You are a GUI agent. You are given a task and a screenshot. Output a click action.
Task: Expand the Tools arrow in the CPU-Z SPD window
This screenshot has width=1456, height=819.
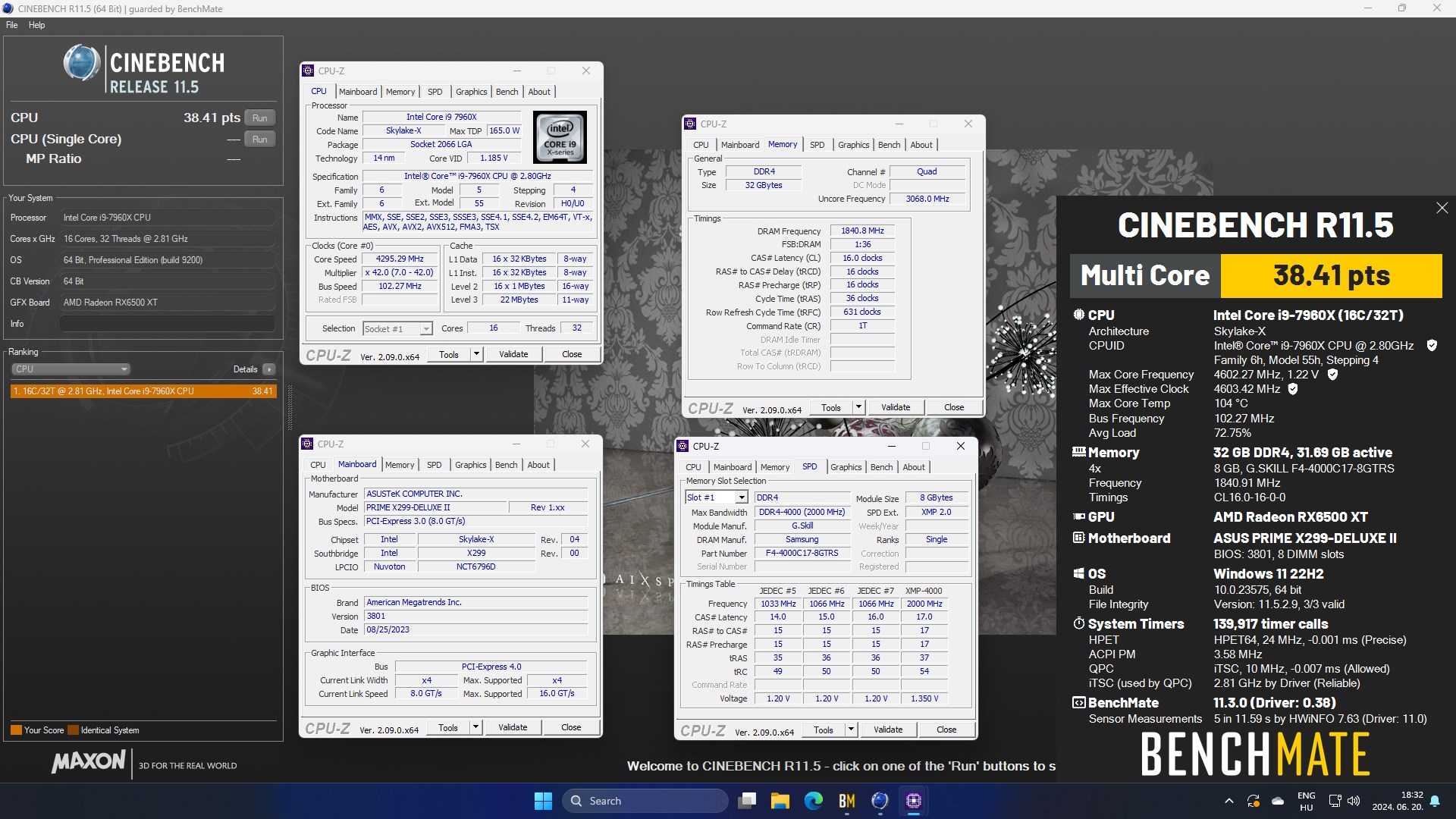point(851,730)
